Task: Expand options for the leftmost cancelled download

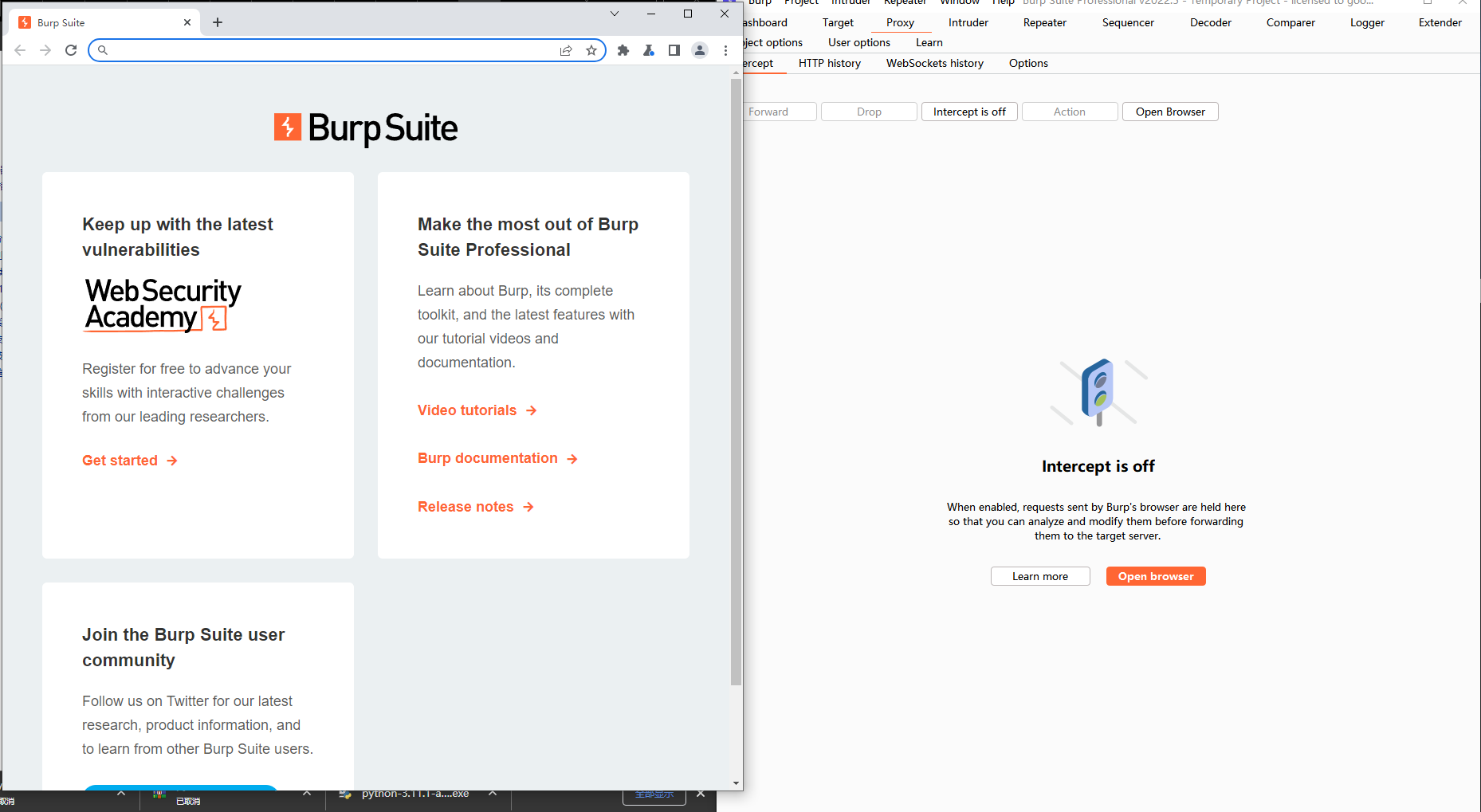Action: pyautogui.click(x=121, y=793)
